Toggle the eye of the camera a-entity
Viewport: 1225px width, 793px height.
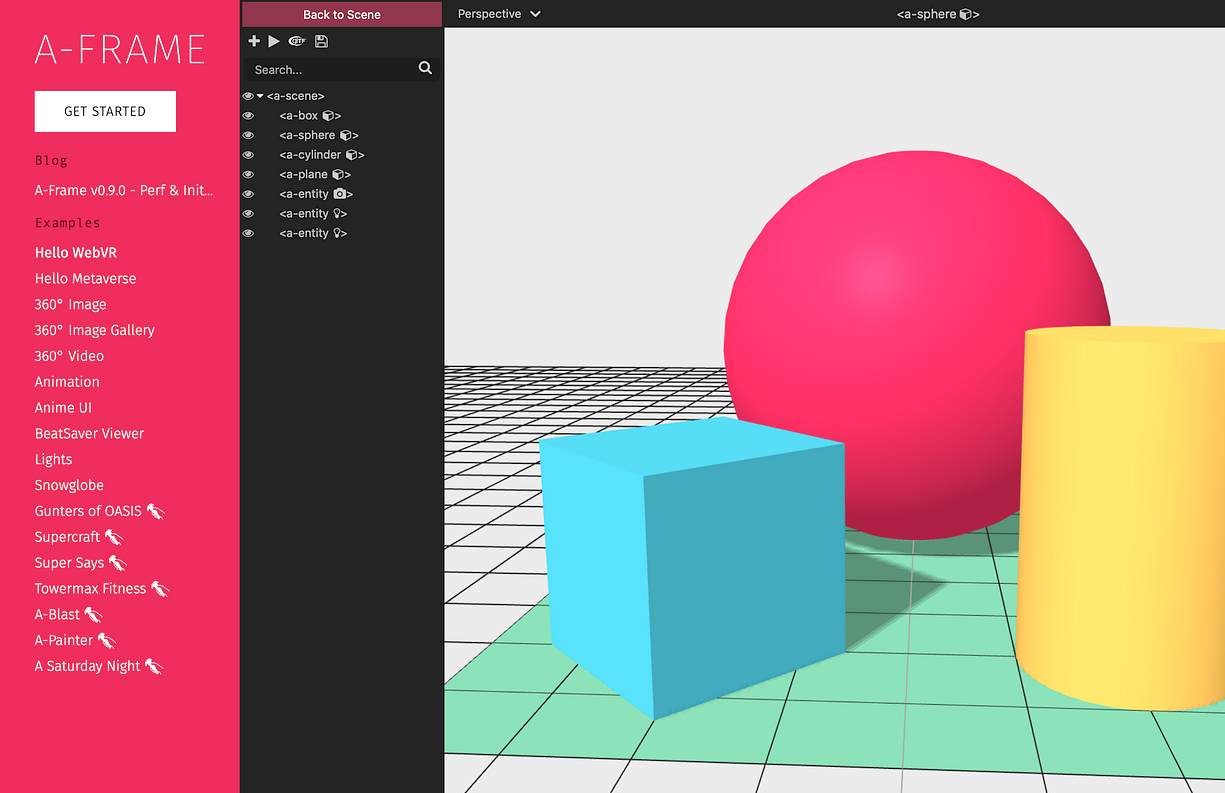248,194
